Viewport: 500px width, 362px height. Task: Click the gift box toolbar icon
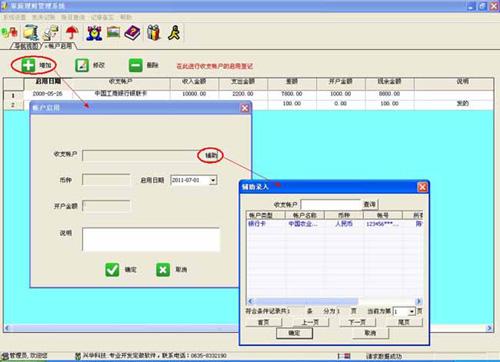click(x=154, y=32)
